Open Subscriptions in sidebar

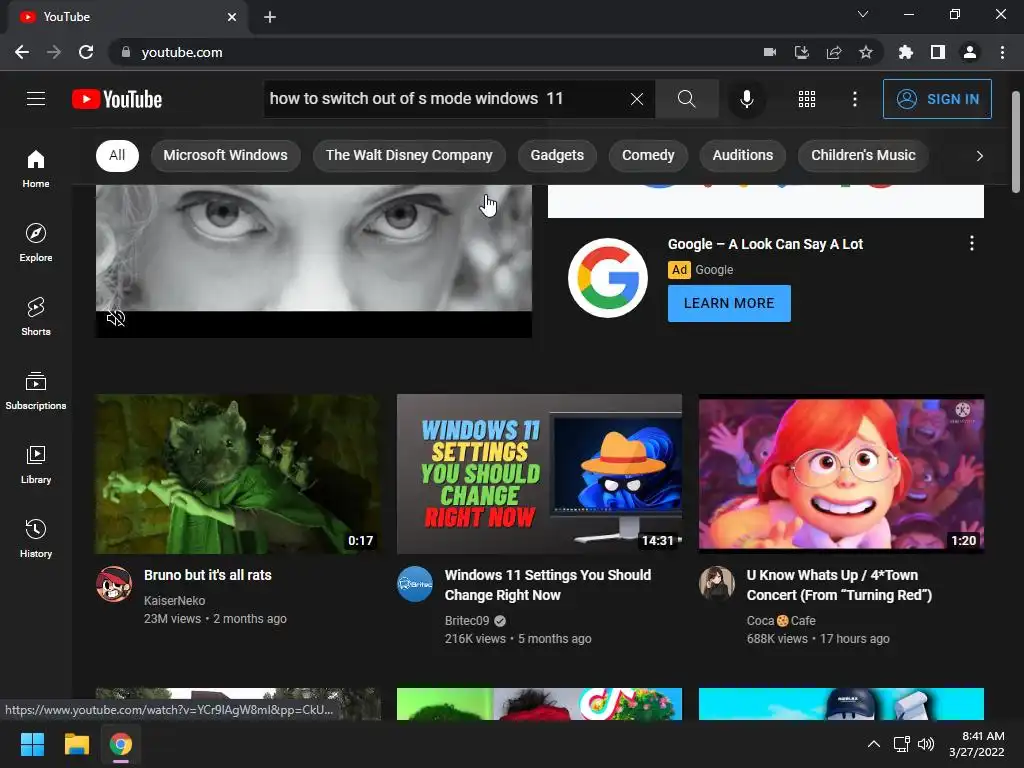(36, 391)
